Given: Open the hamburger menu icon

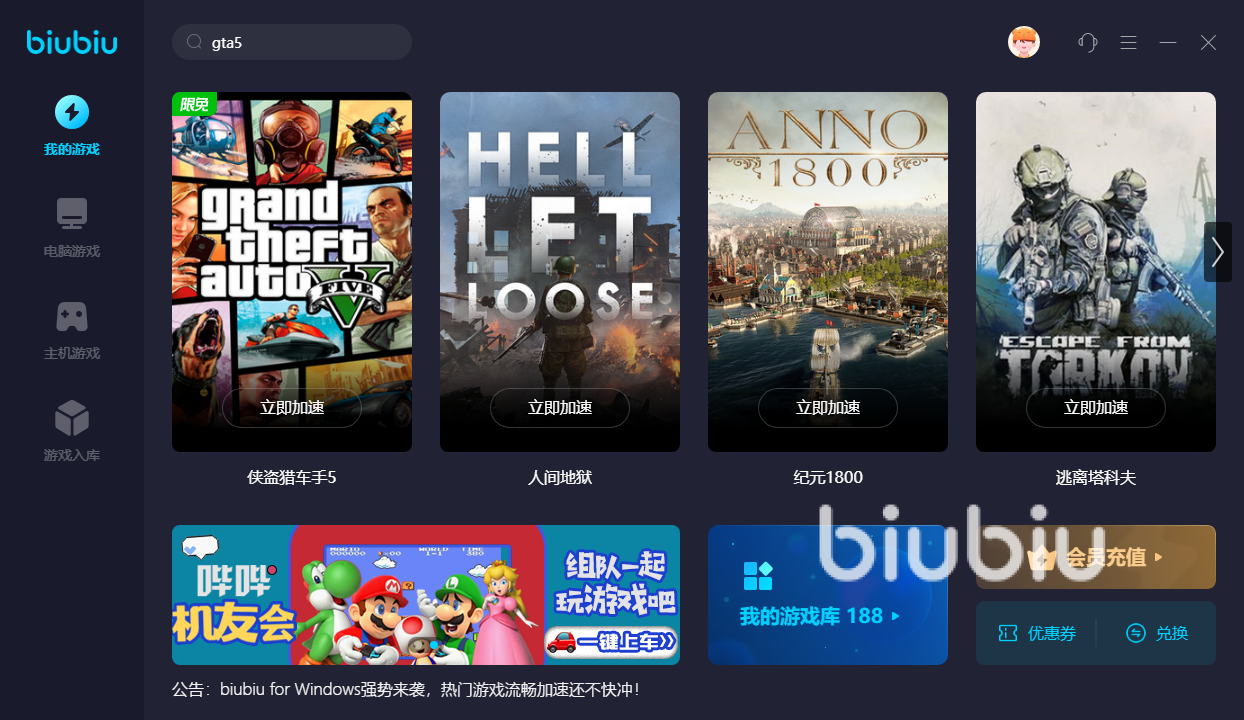Looking at the screenshot, I should click(1128, 42).
